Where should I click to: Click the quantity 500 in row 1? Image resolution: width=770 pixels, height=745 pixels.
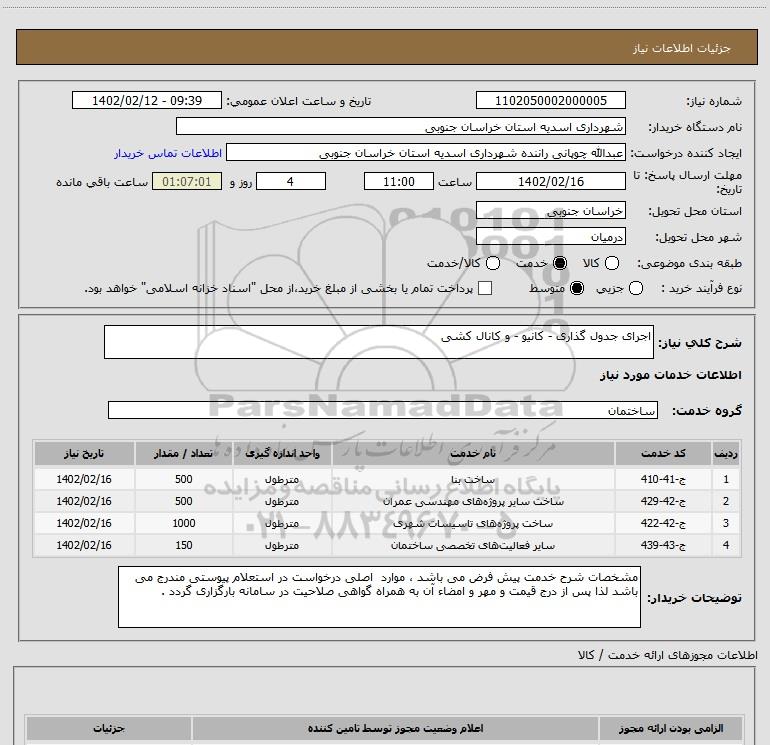point(184,479)
